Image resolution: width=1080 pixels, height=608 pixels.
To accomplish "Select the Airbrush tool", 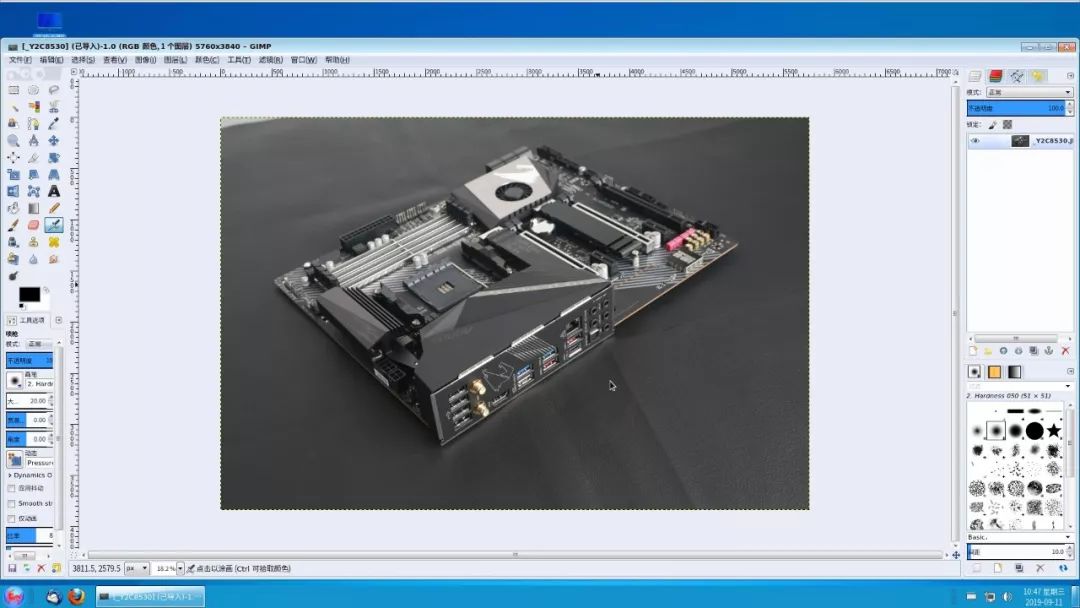I will click(54, 225).
